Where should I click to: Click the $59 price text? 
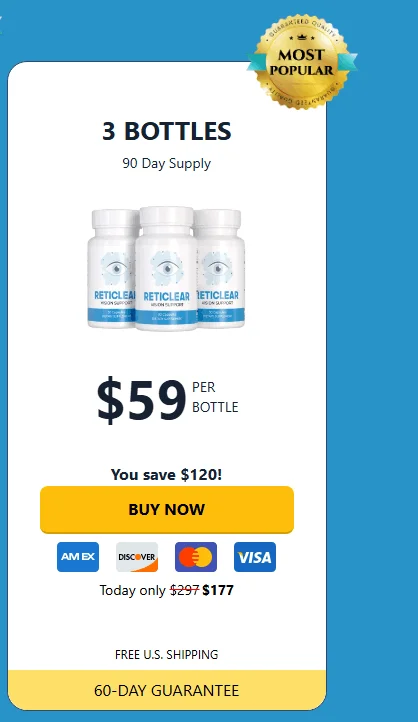click(141, 399)
